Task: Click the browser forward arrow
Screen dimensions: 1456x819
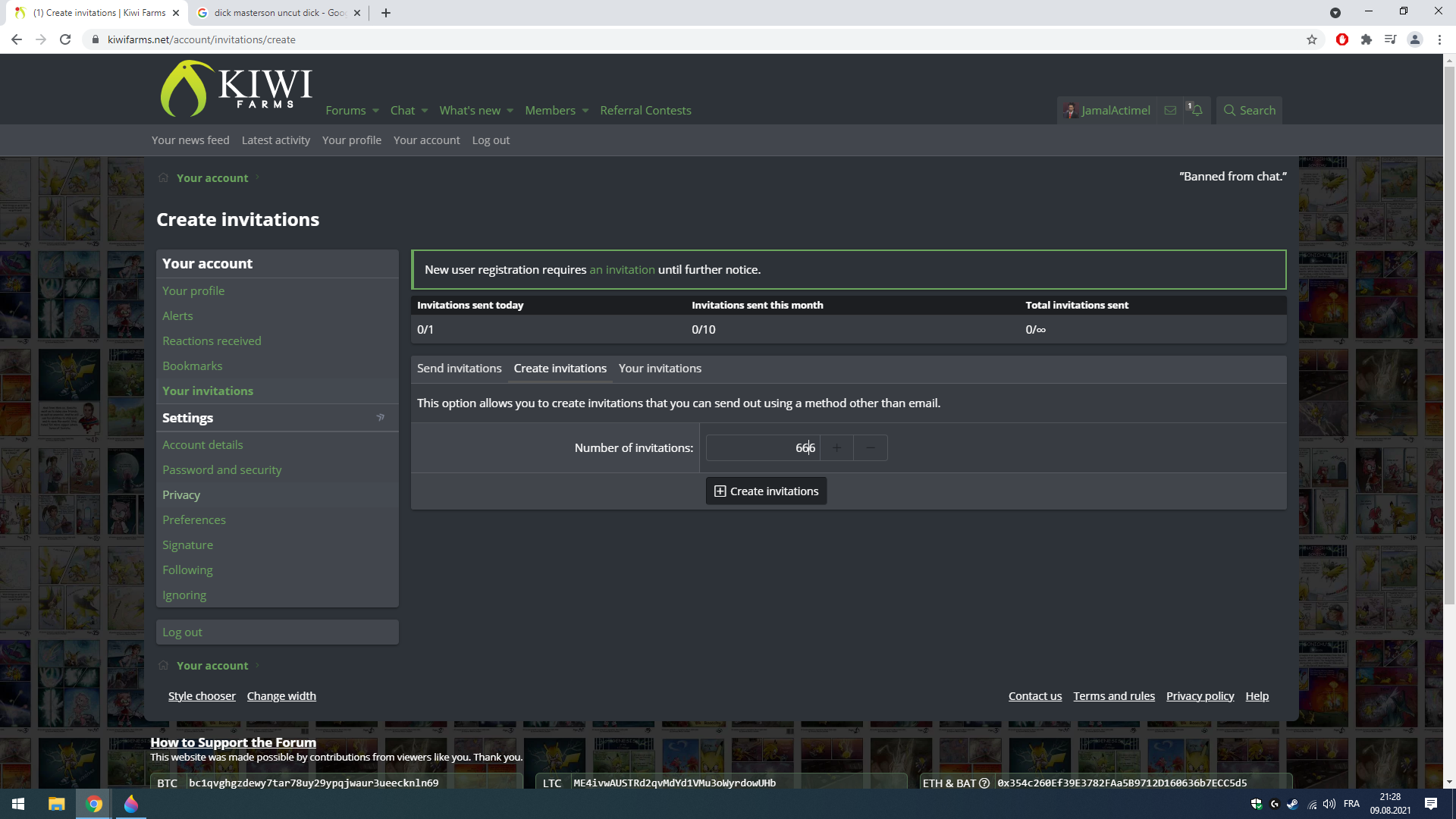Action: (41, 39)
